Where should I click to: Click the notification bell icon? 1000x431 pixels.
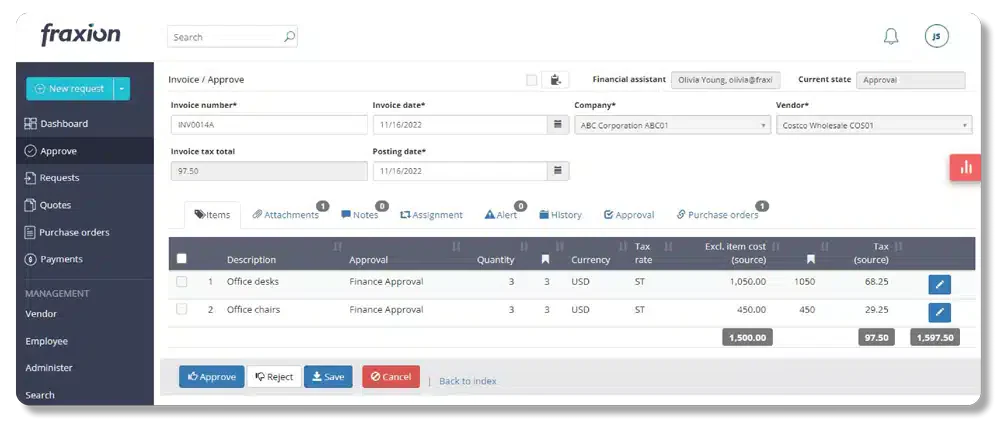coord(891,36)
